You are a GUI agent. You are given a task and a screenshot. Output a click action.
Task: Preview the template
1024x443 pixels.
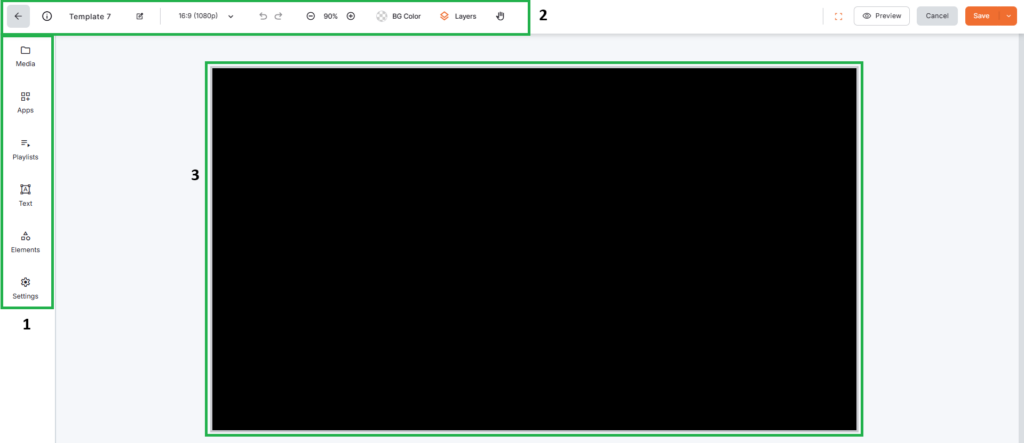click(x=881, y=16)
